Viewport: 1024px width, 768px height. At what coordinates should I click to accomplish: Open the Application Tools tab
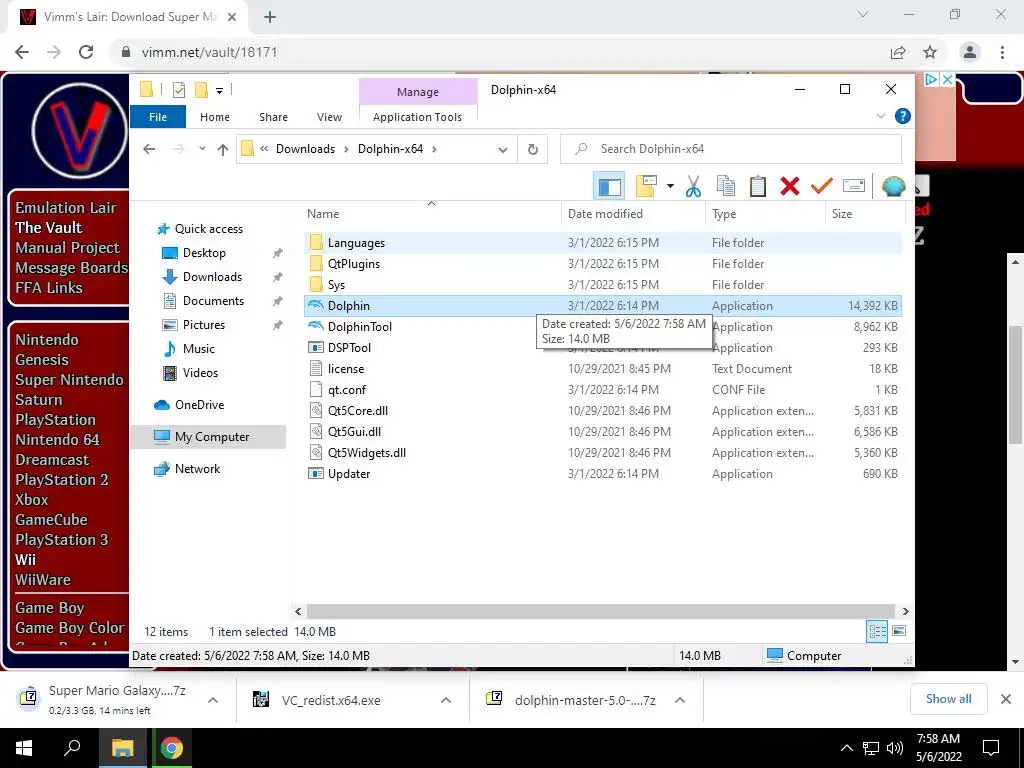417,117
